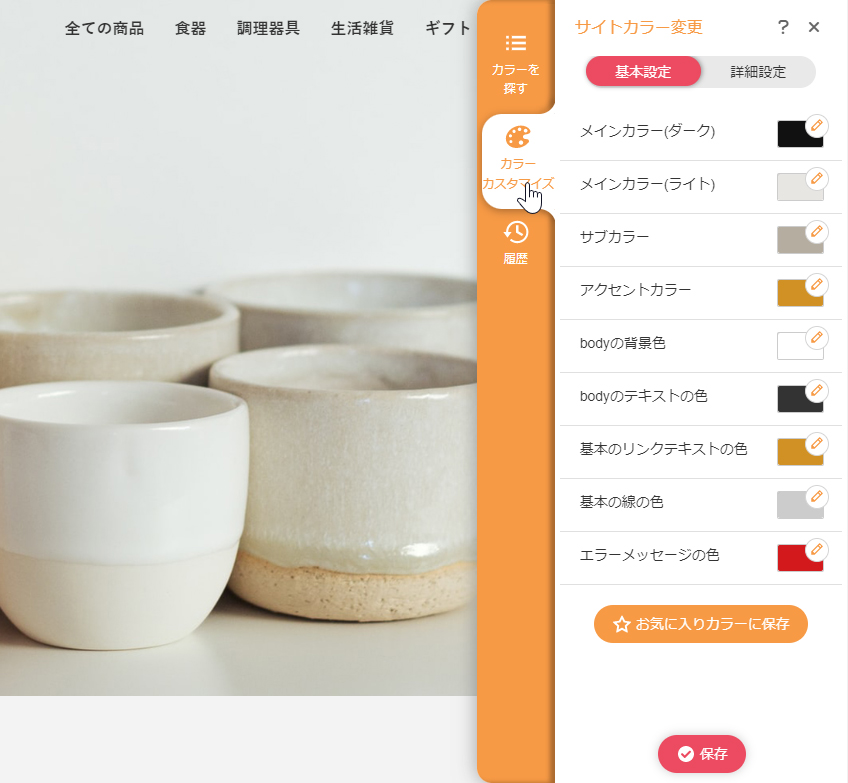
Task: Click the help question mark icon
Action: coord(782,27)
